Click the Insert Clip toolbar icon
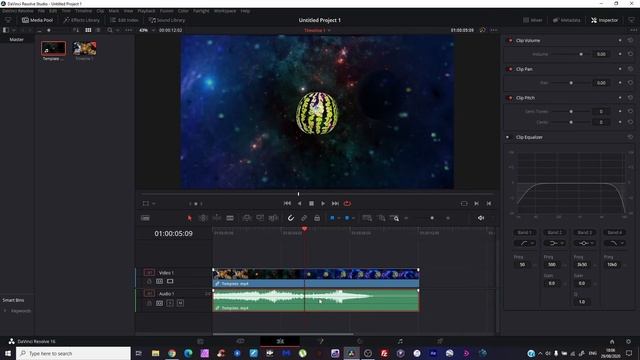The height and width of the screenshot is (360, 640). click(x=247, y=218)
